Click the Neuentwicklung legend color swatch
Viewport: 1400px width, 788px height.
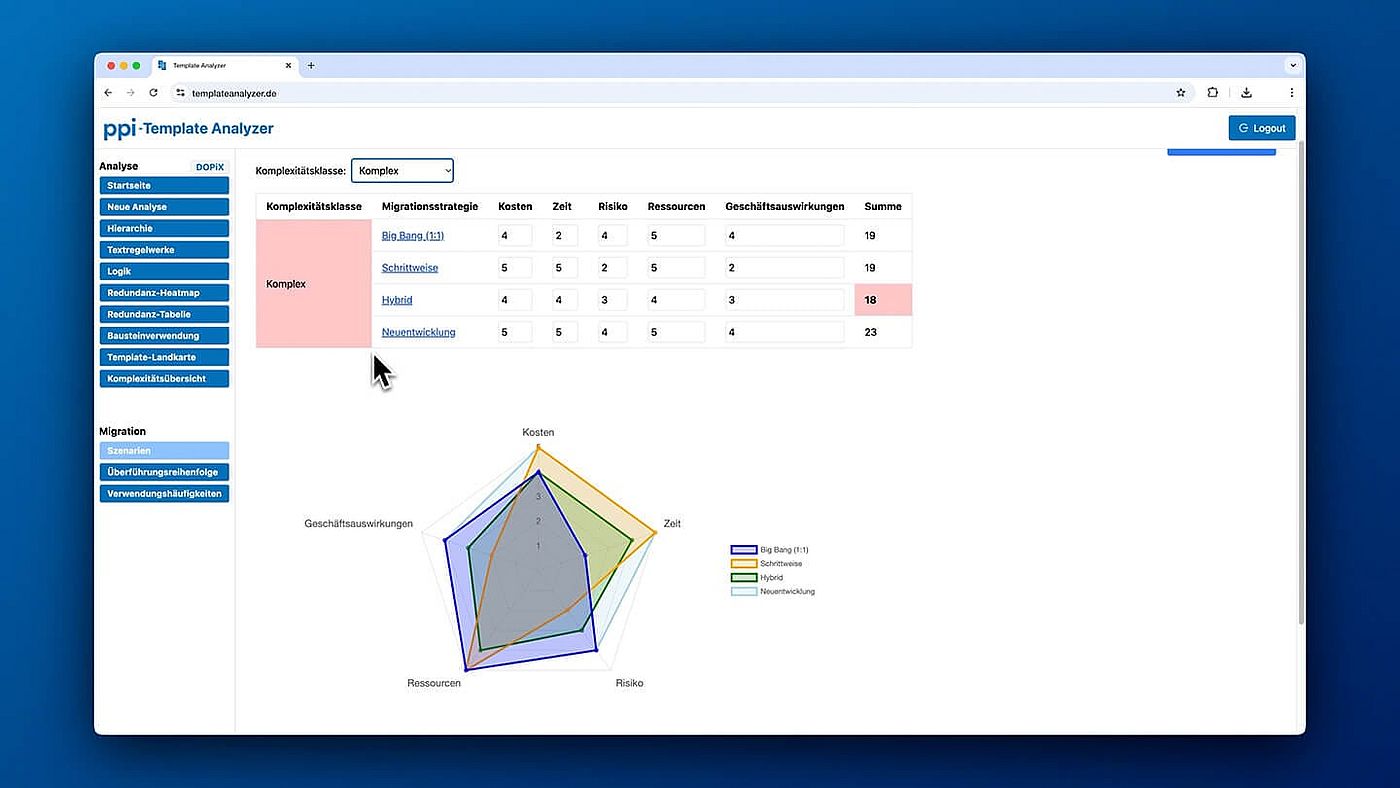tap(743, 592)
